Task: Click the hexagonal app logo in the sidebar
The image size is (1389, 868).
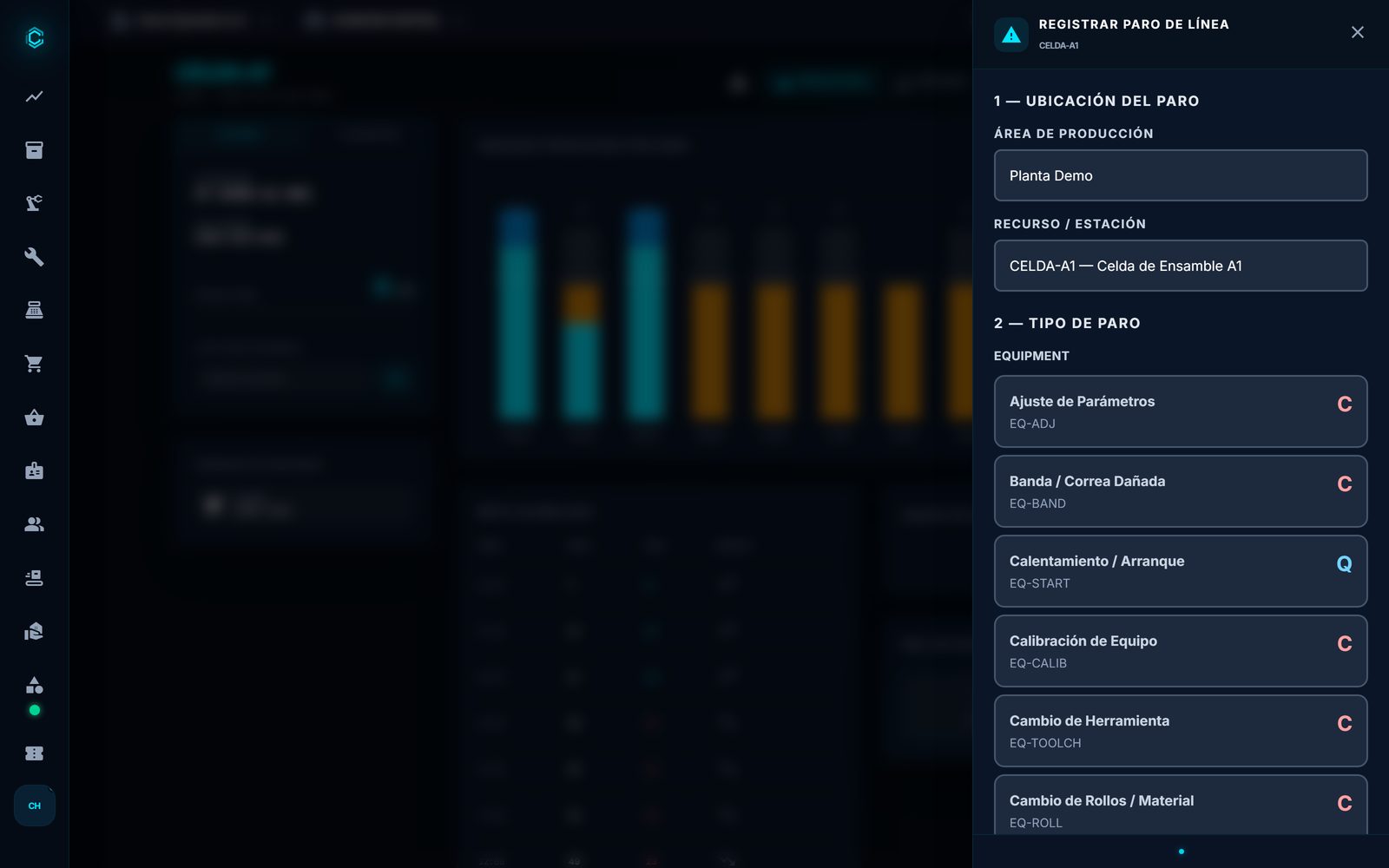Action: click(35, 37)
